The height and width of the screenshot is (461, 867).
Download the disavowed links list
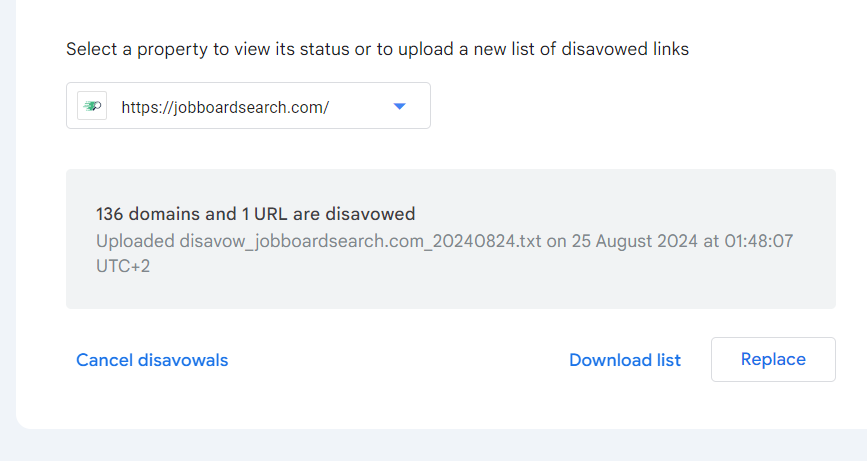click(625, 360)
